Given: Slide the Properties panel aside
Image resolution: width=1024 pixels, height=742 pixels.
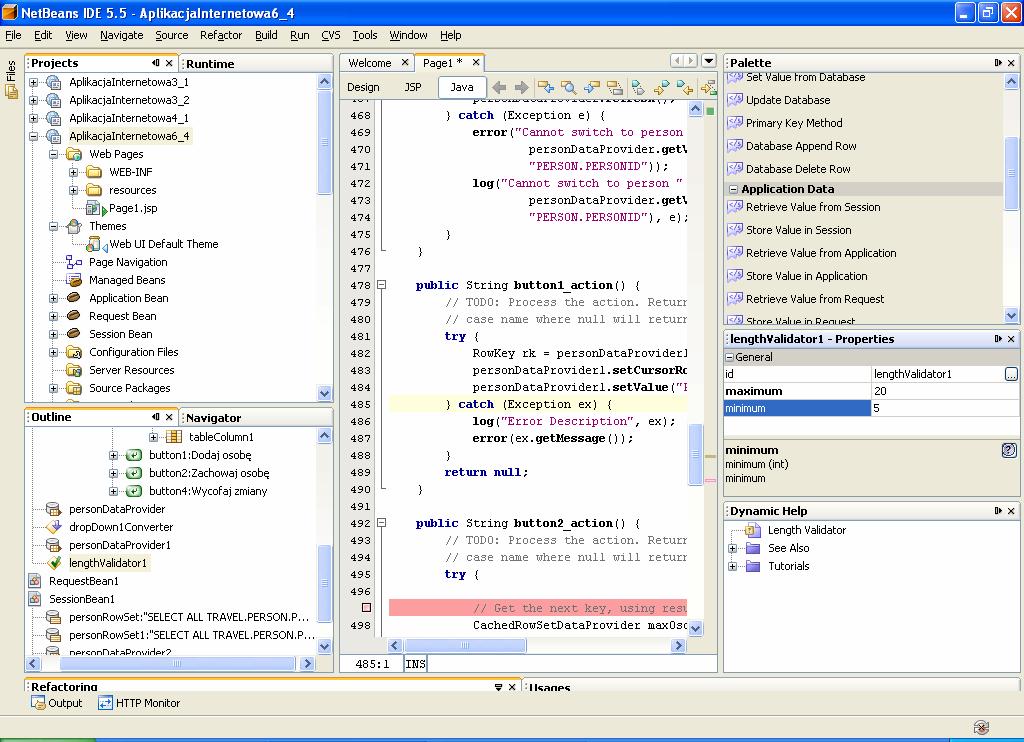Looking at the screenshot, I should 998,339.
